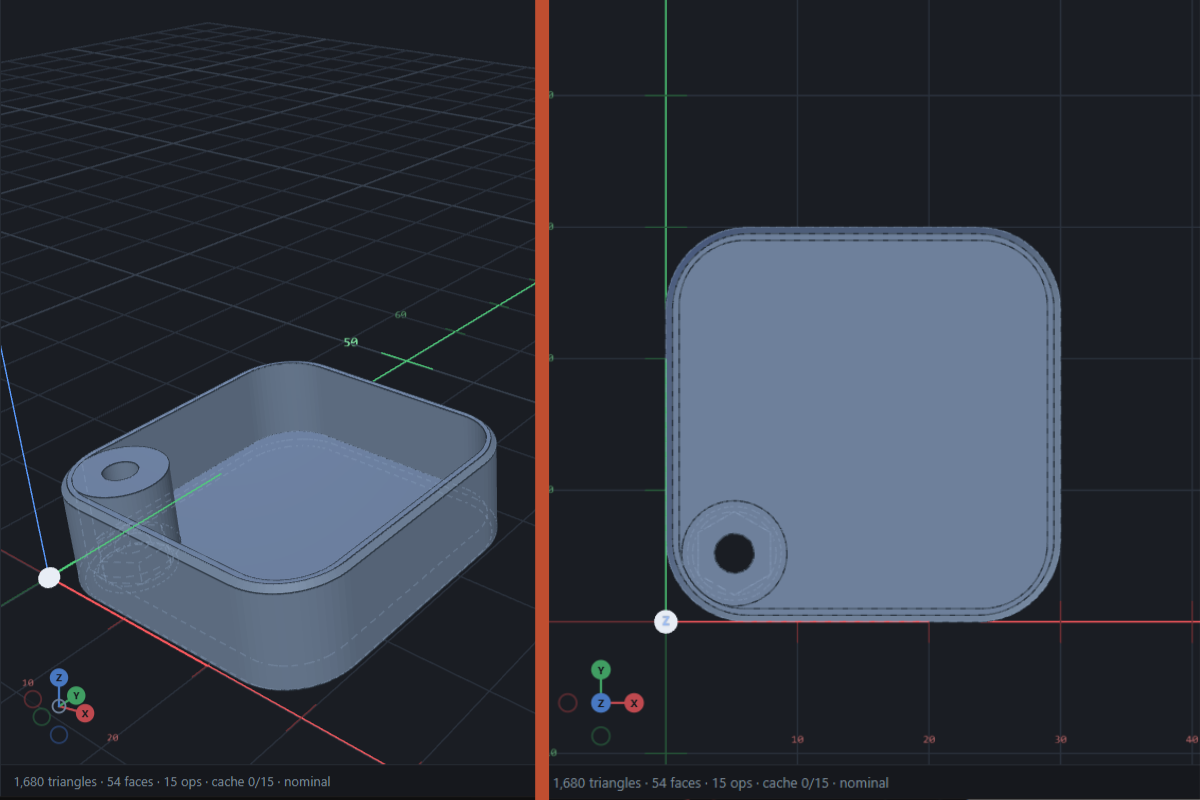Screen dimensions: 1200x800
Task: Click the green Y axis in right viewport gizmo
Action: [x=601, y=669]
